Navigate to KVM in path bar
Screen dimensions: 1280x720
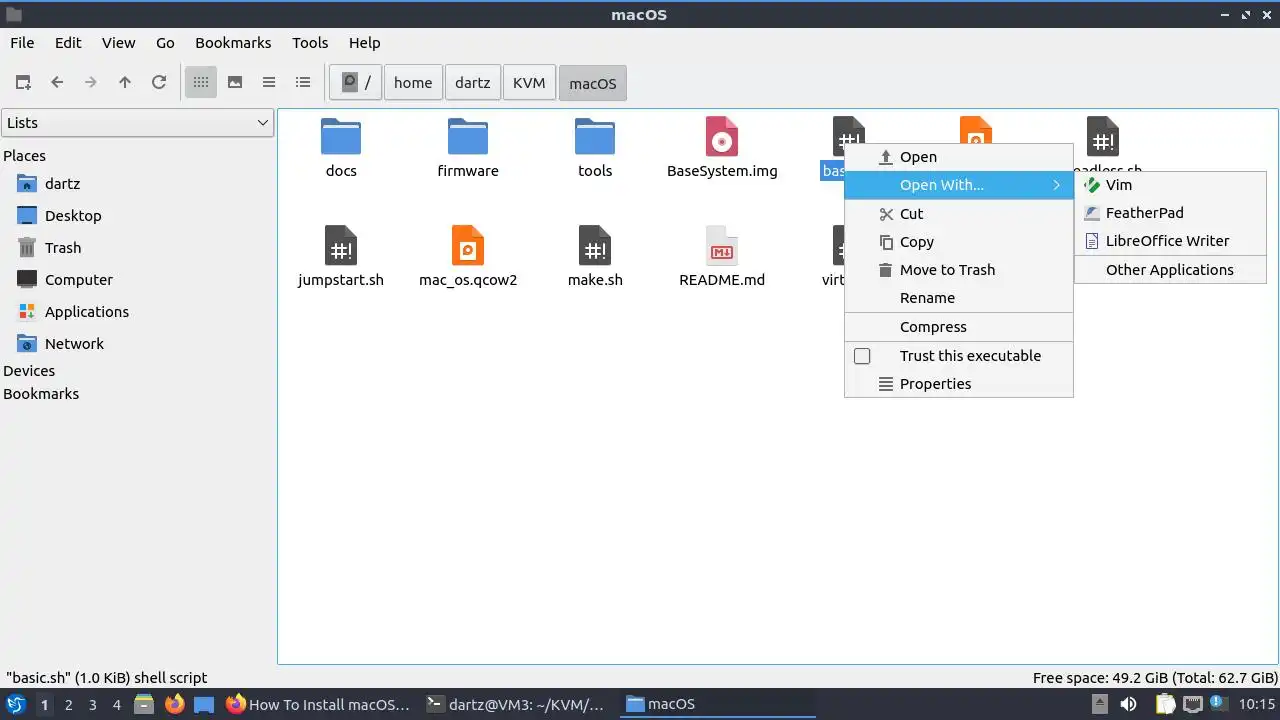tap(529, 83)
